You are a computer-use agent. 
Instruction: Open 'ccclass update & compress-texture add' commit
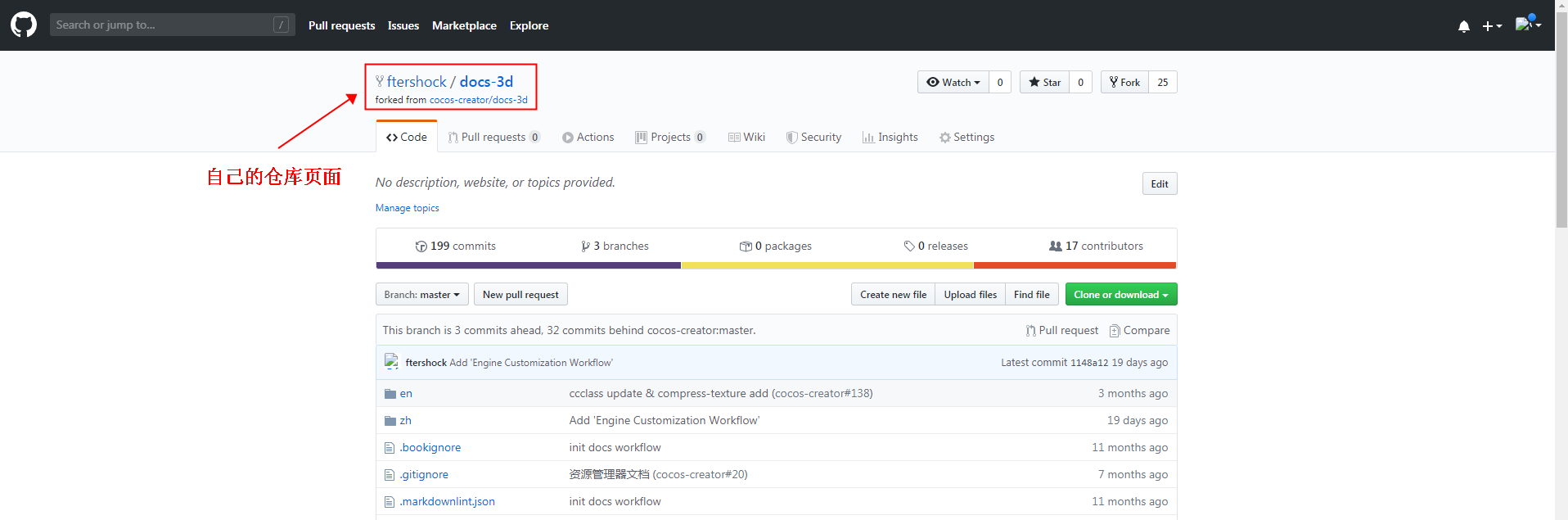pyautogui.click(x=669, y=393)
